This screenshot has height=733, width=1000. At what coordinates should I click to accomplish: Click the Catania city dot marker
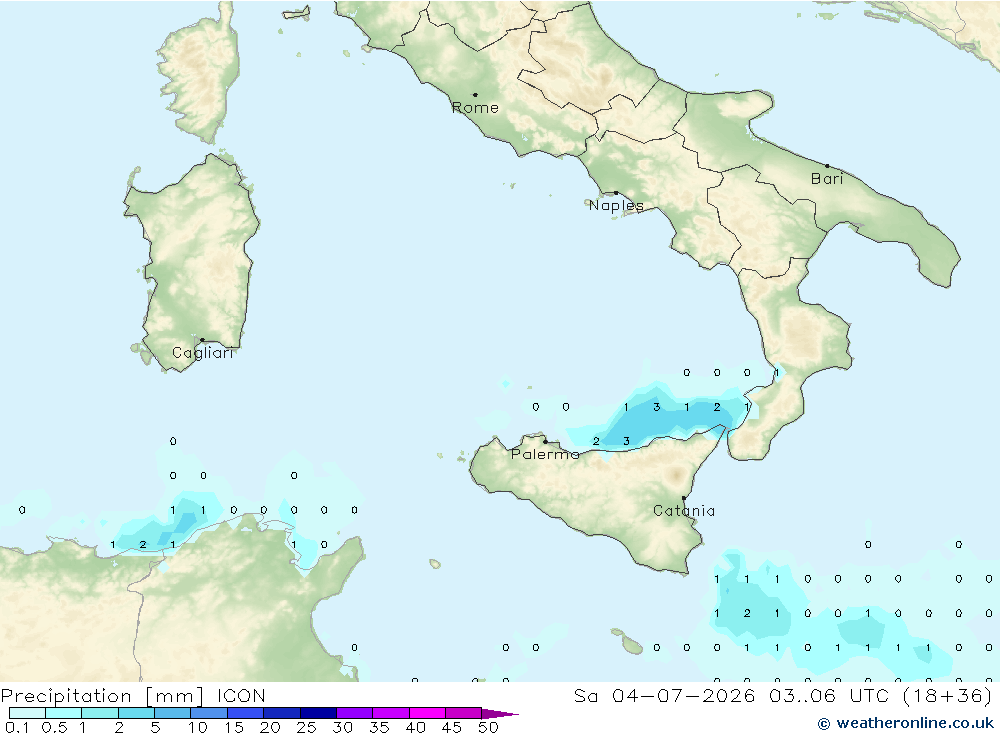(684, 498)
